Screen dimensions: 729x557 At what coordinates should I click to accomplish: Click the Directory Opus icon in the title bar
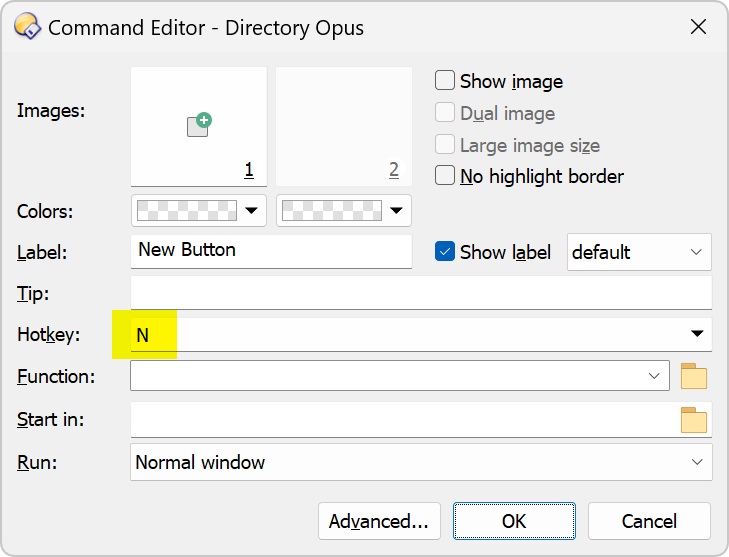27,27
